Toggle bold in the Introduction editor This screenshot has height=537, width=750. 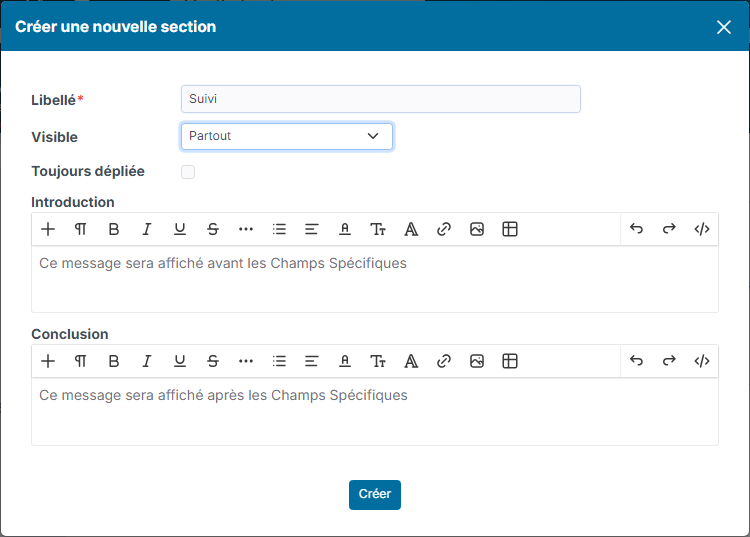coord(113,229)
